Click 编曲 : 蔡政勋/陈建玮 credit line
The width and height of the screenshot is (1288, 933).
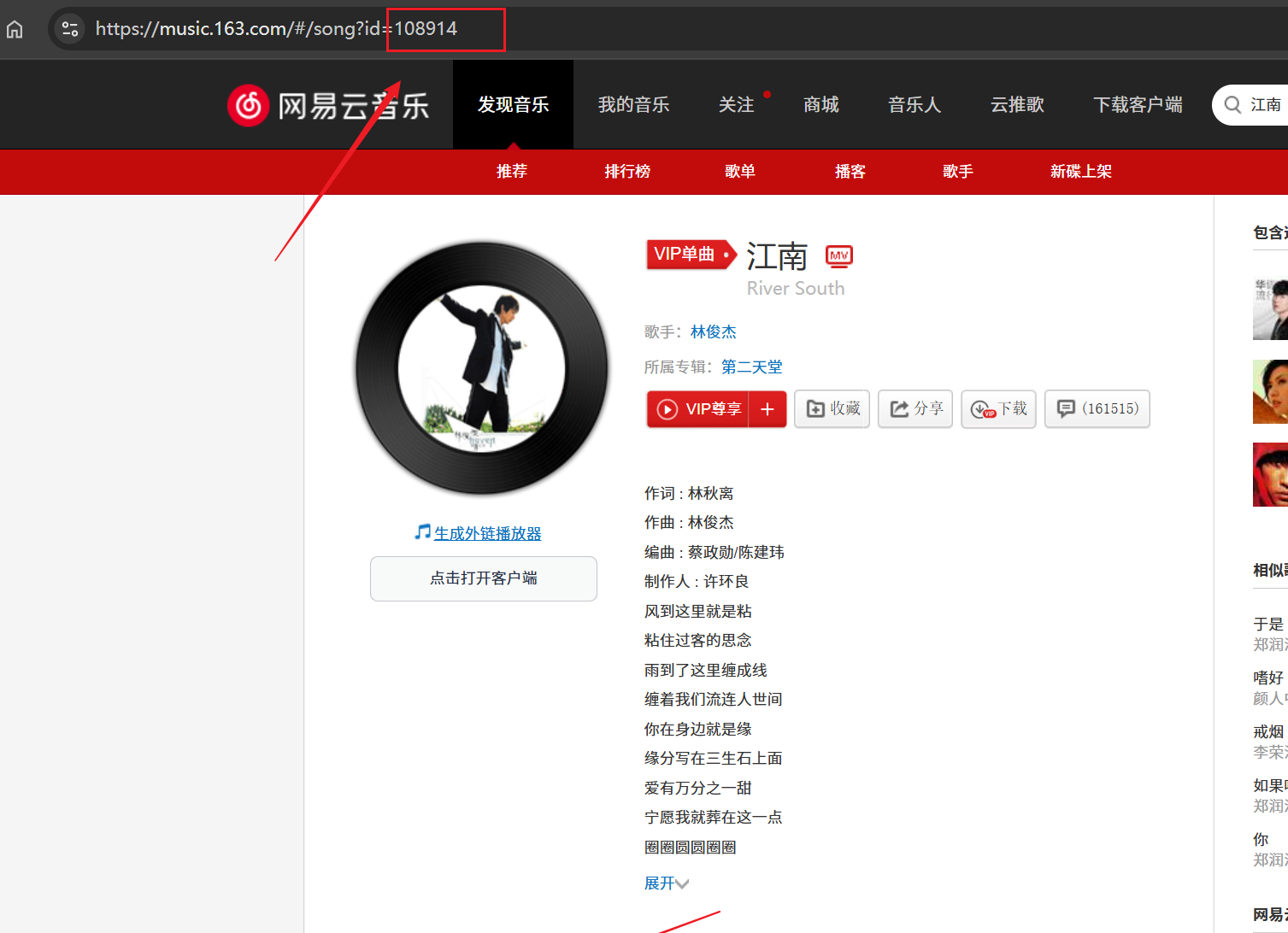pos(715,552)
